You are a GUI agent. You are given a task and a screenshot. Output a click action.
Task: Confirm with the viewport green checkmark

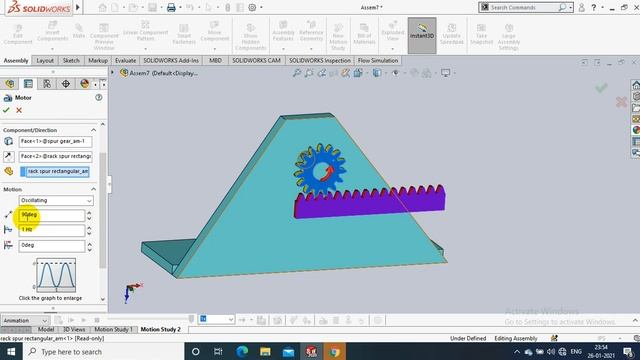tap(601, 87)
